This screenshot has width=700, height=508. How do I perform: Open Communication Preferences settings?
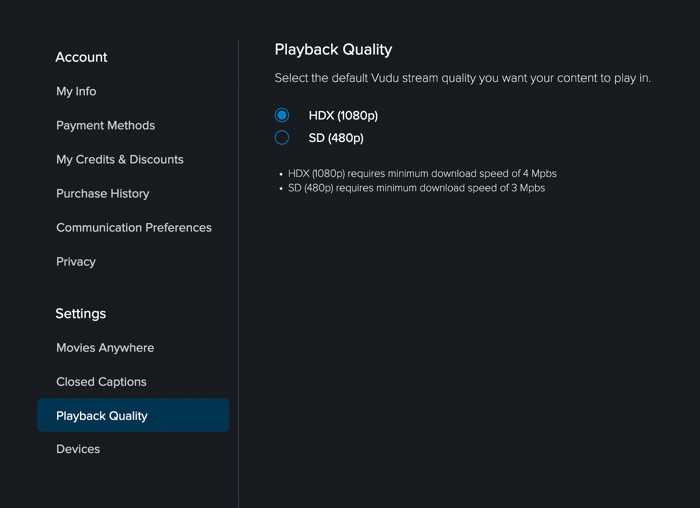point(133,227)
